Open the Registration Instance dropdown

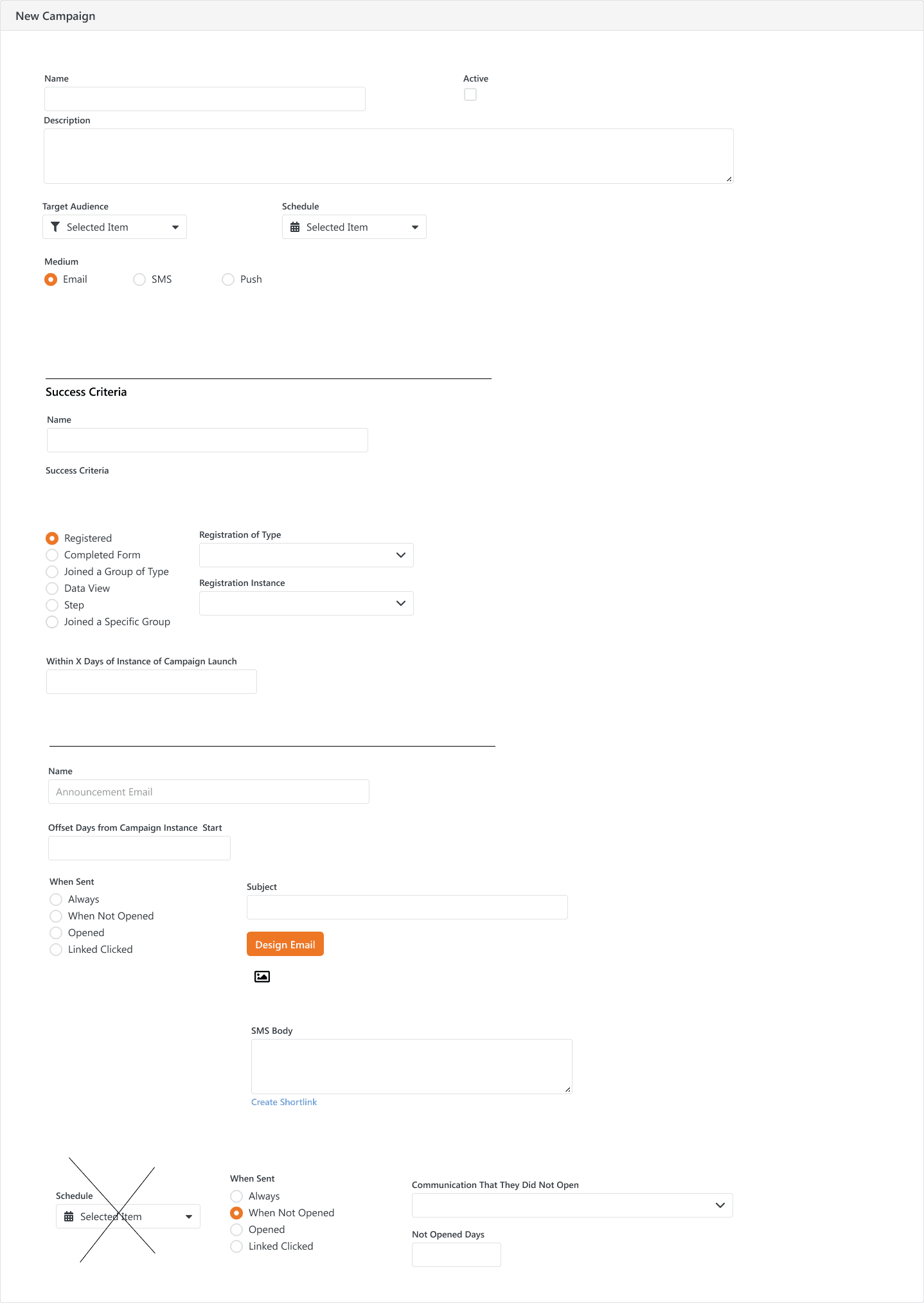click(306, 603)
